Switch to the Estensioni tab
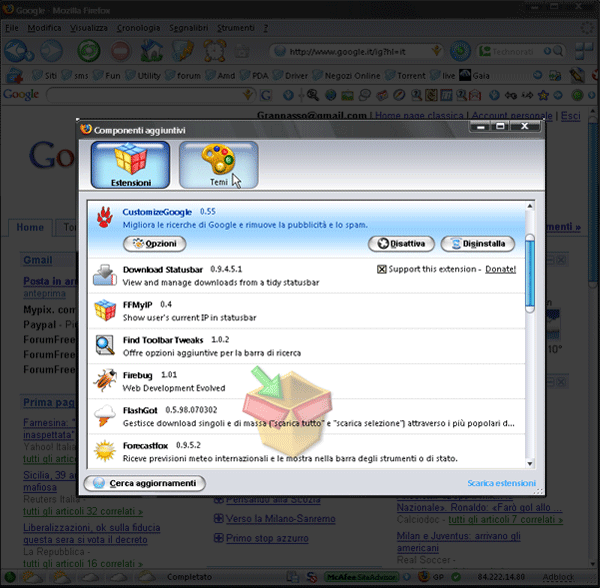The width and height of the screenshot is (600, 588). coord(130,165)
